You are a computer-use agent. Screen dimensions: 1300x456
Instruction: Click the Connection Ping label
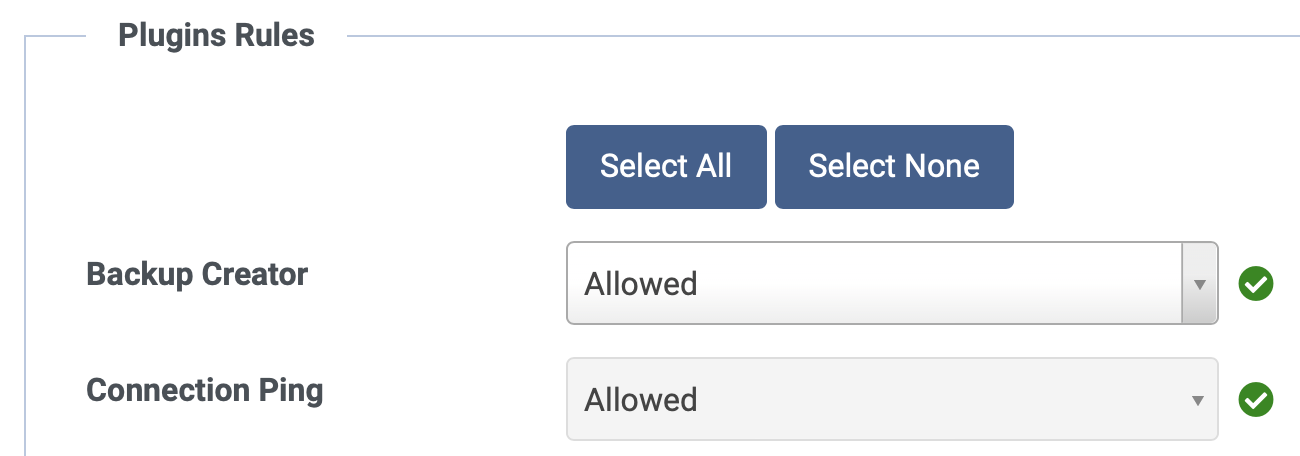[205, 390]
